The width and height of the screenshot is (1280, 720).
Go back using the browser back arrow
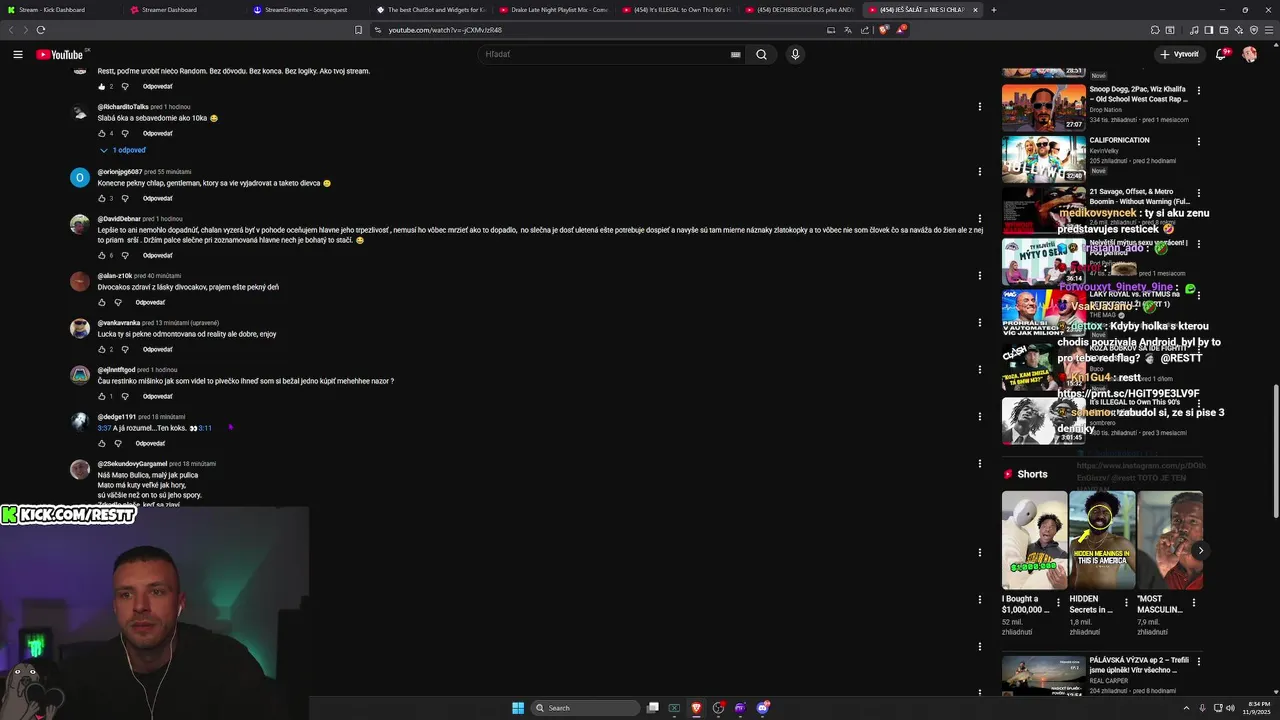tap(11, 30)
